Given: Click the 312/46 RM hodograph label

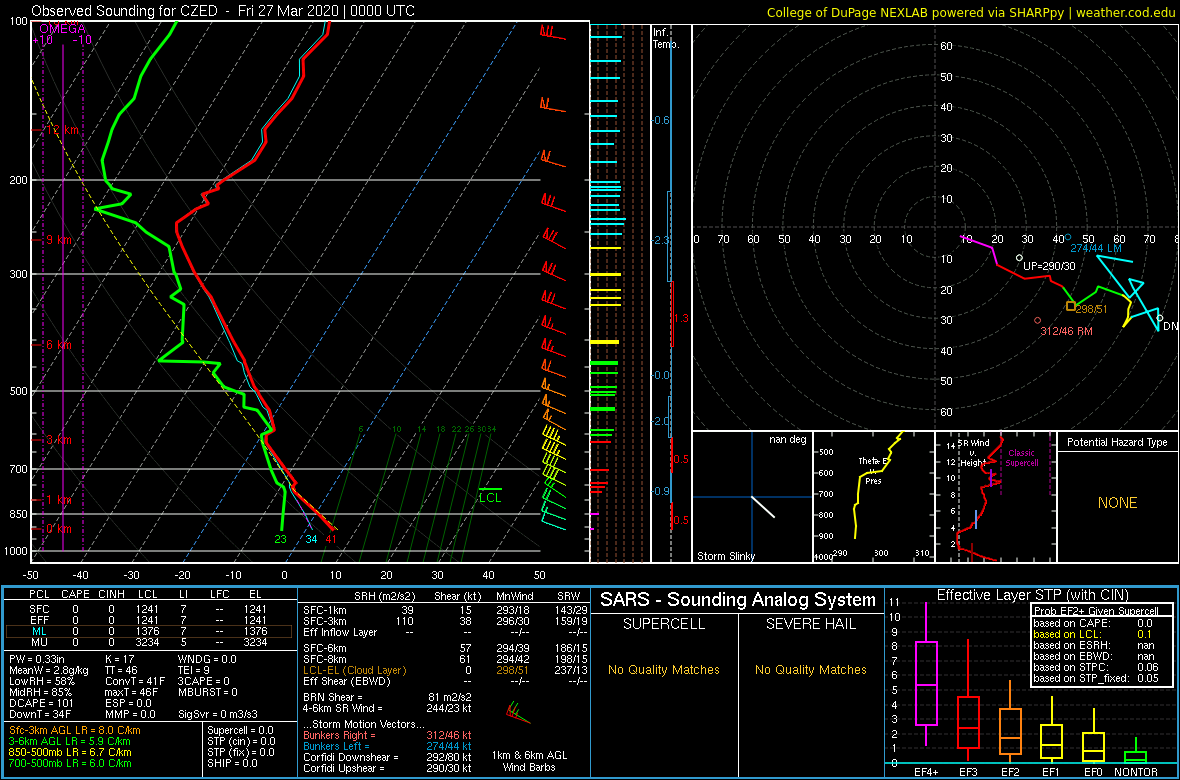Looking at the screenshot, I should tap(1066, 331).
